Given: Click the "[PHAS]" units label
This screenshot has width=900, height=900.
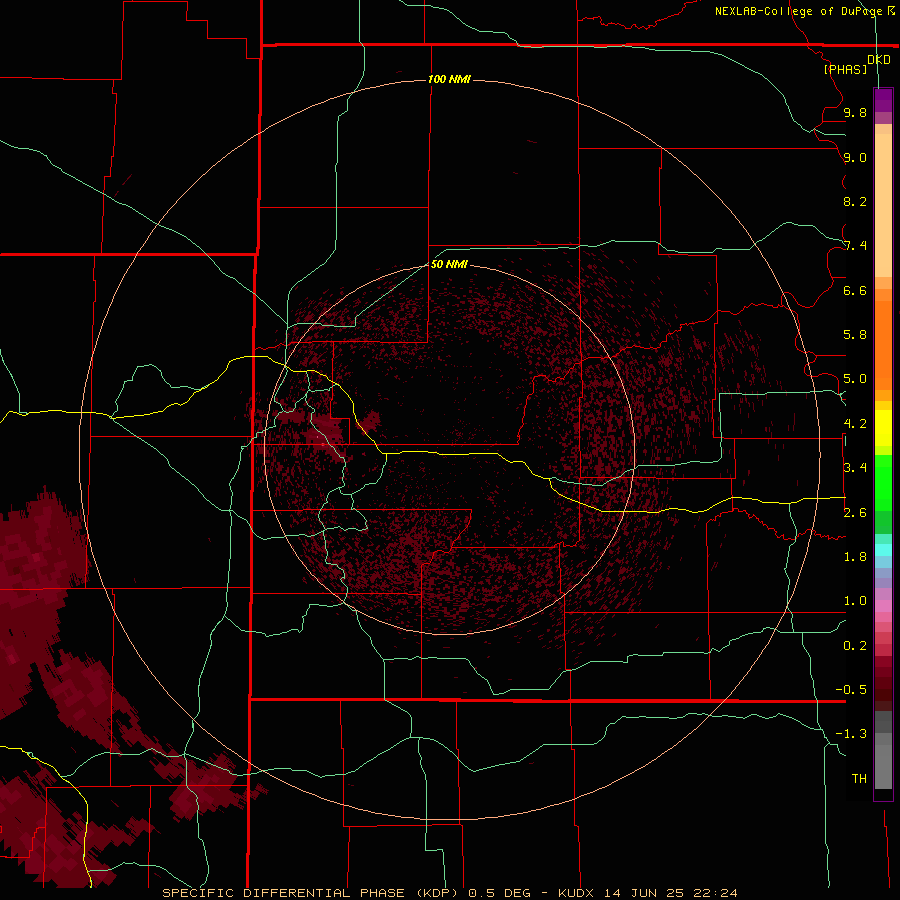Looking at the screenshot, I should point(845,69).
